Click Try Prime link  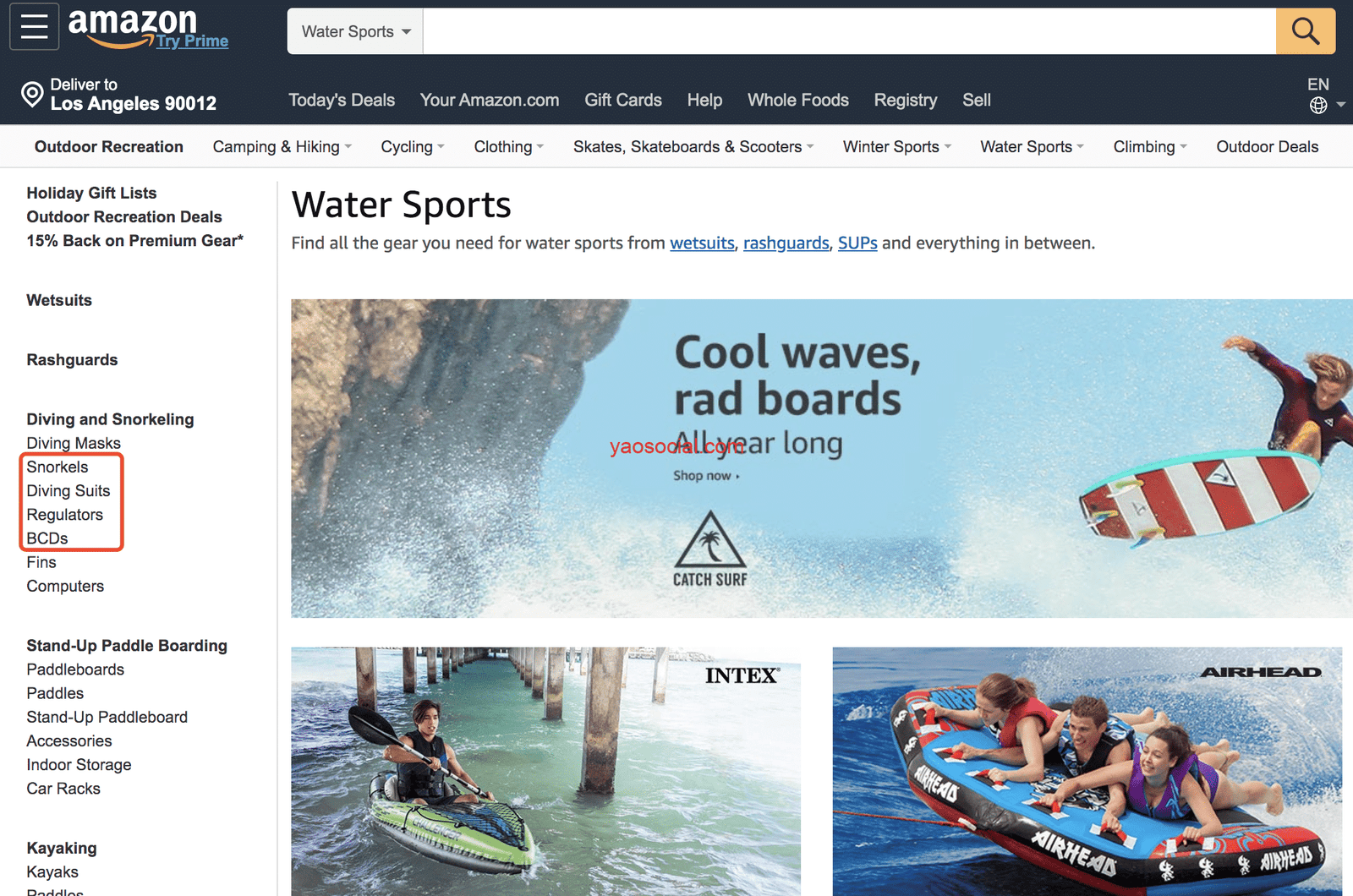tap(192, 41)
